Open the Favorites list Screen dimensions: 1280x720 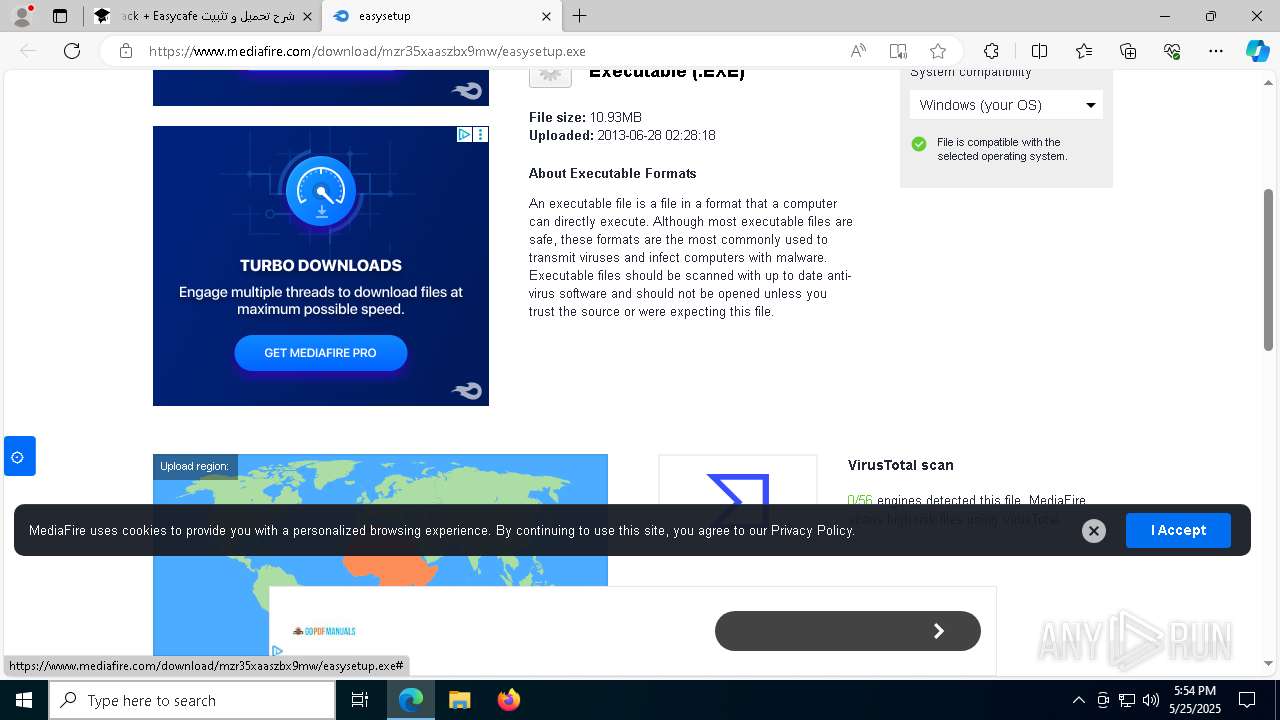pyautogui.click(x=1084, y=51)
